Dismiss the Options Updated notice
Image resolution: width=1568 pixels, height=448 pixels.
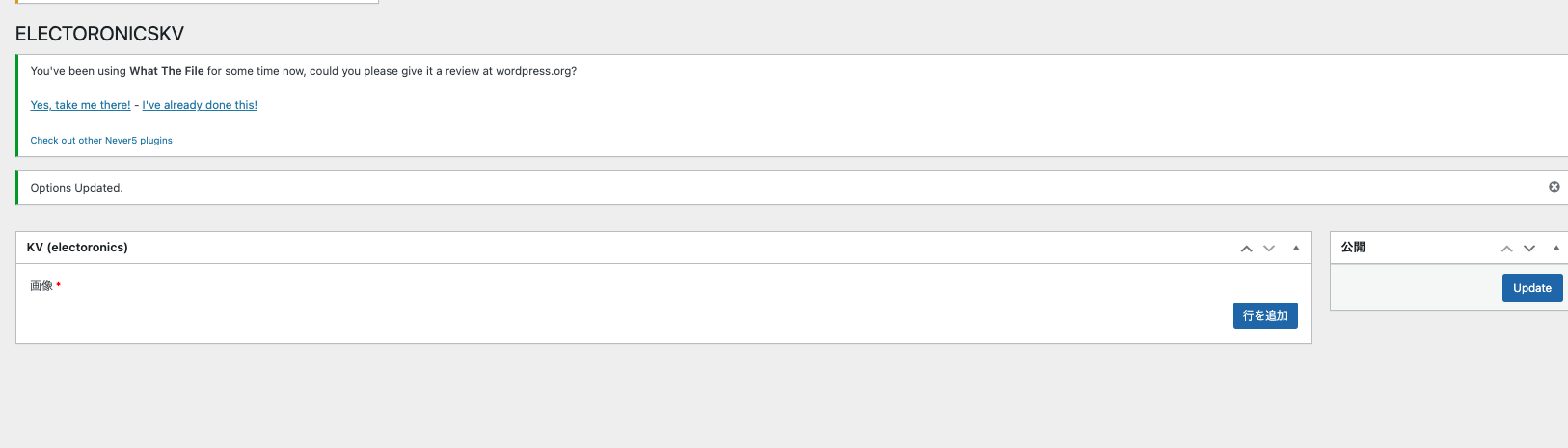(1554, 187)
